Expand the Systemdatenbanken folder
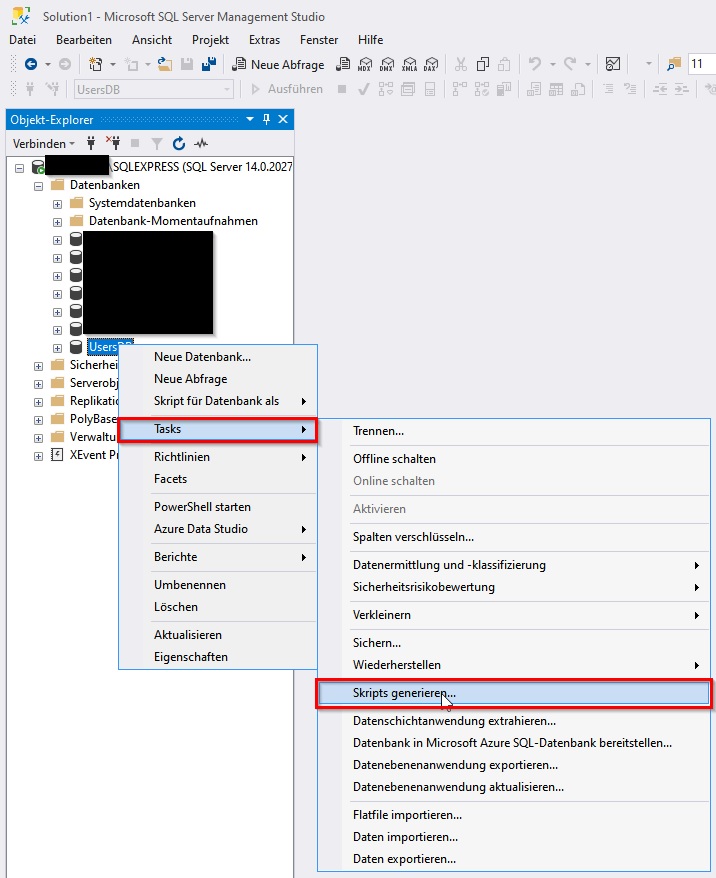Screen dimensions: 716x878 point(57,204)
